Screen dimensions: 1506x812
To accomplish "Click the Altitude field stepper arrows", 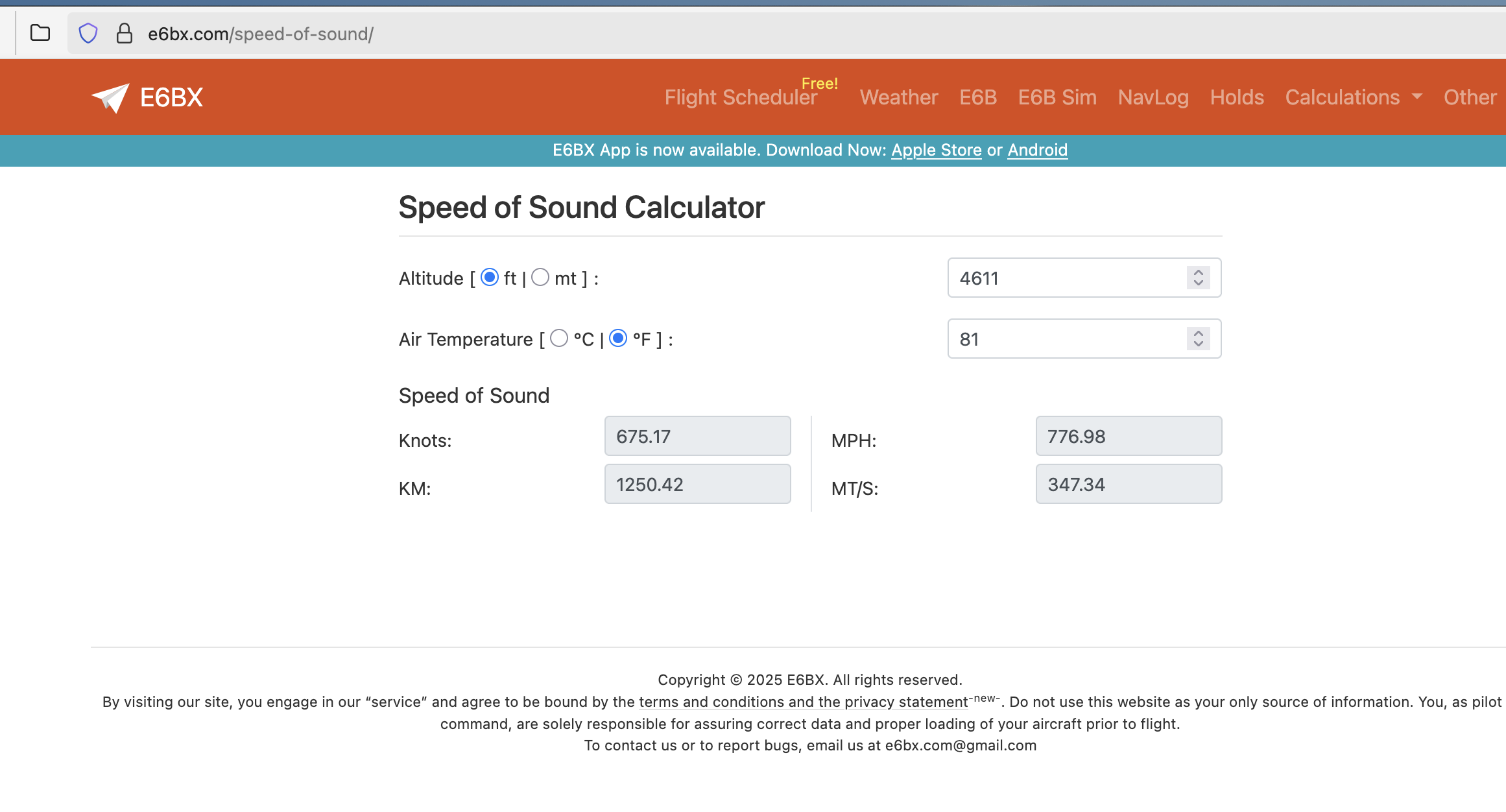I will 1199,278.
